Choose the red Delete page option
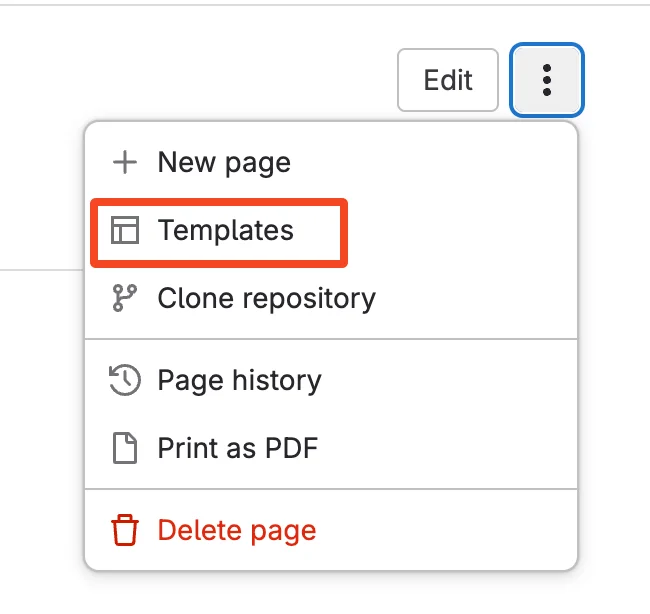 [x=236, y=530]
